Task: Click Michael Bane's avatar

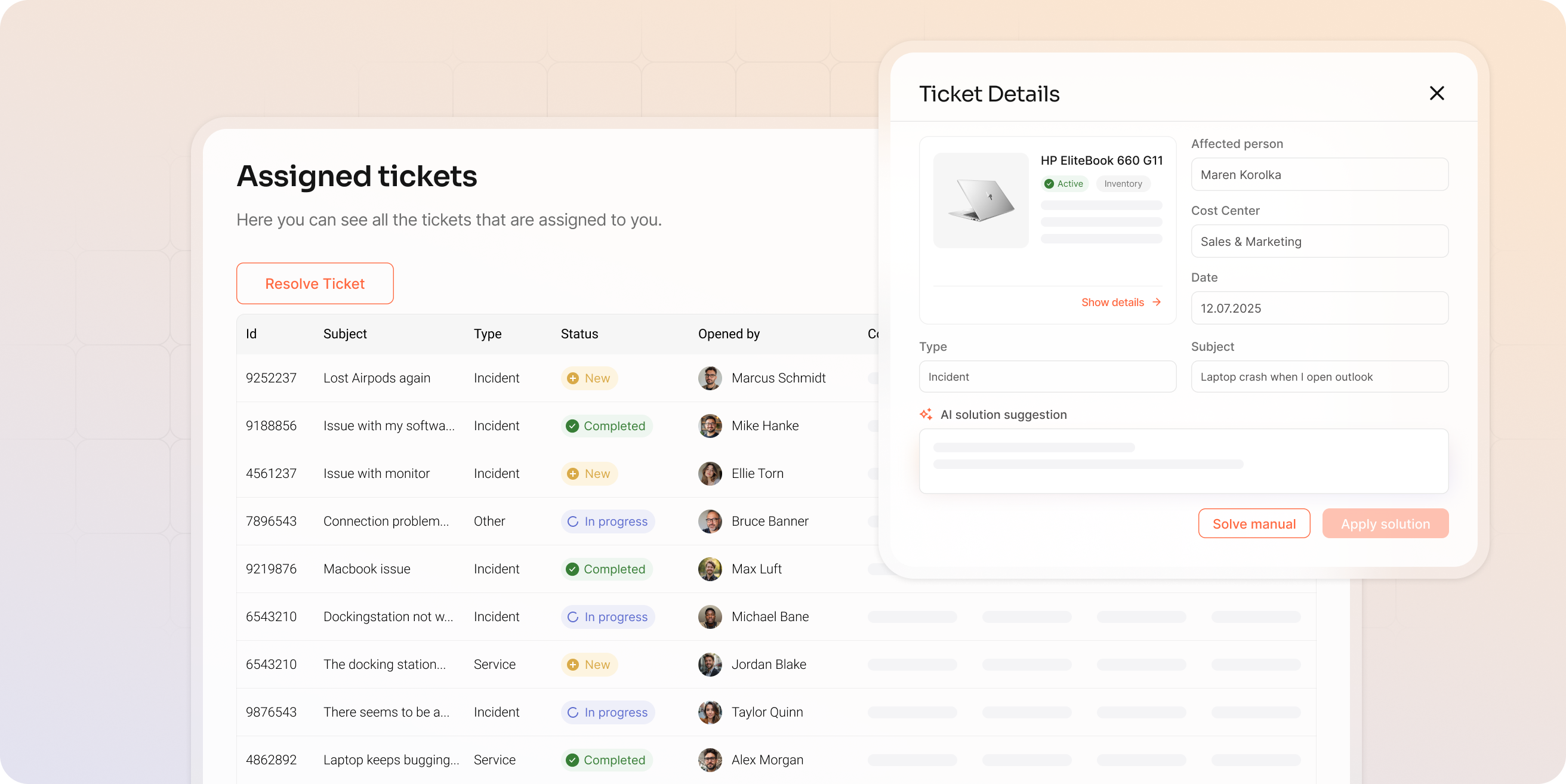Action: pos(710,617)
